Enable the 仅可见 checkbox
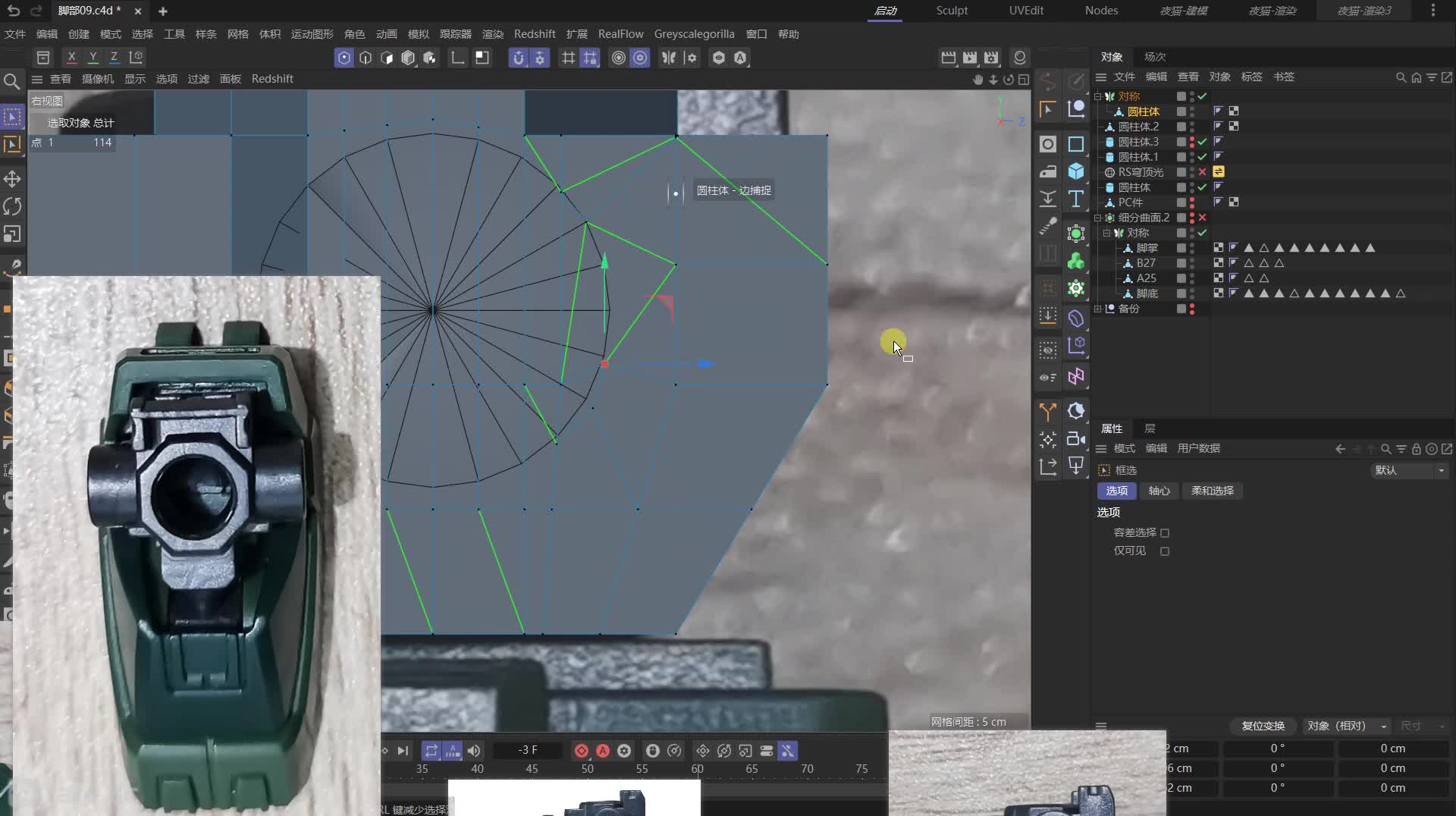Image resolution: width=1456 pixels, height=816 pixels. pos(1165,551)
